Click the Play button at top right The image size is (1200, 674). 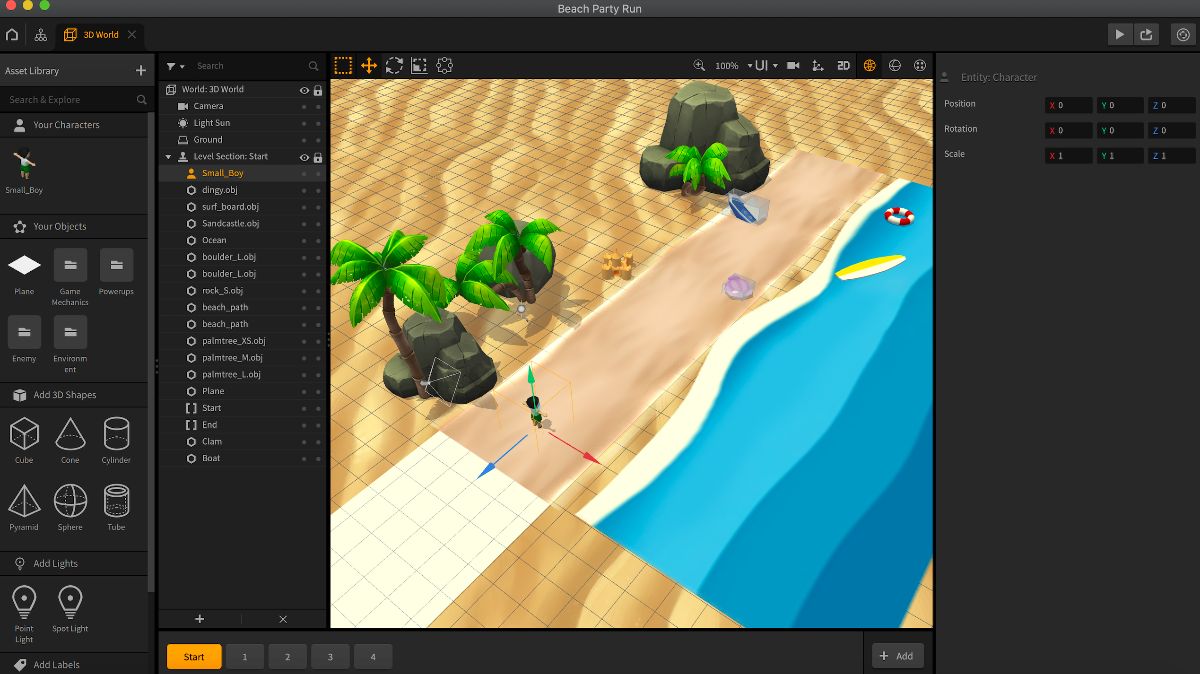[1119, 34]
